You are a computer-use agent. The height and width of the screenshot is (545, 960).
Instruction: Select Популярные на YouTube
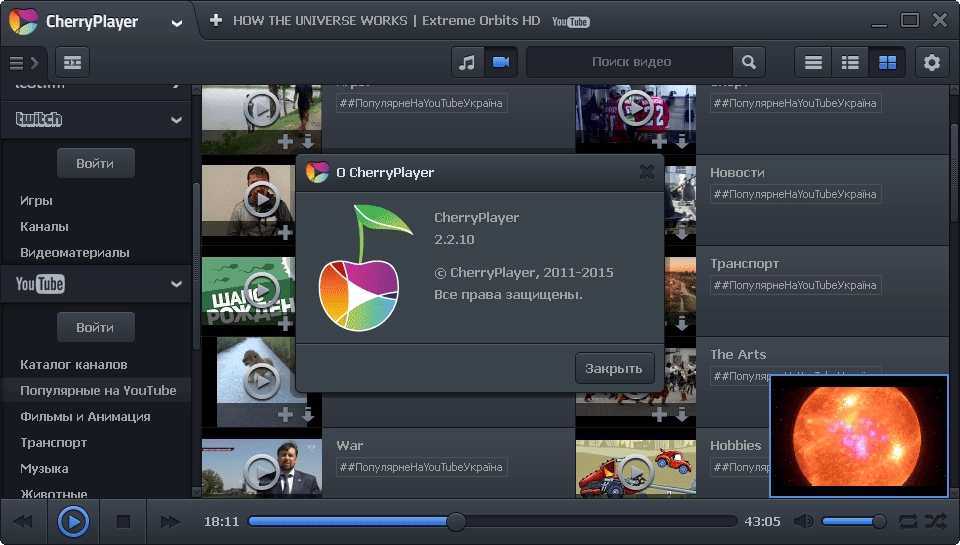coord(98,391)
